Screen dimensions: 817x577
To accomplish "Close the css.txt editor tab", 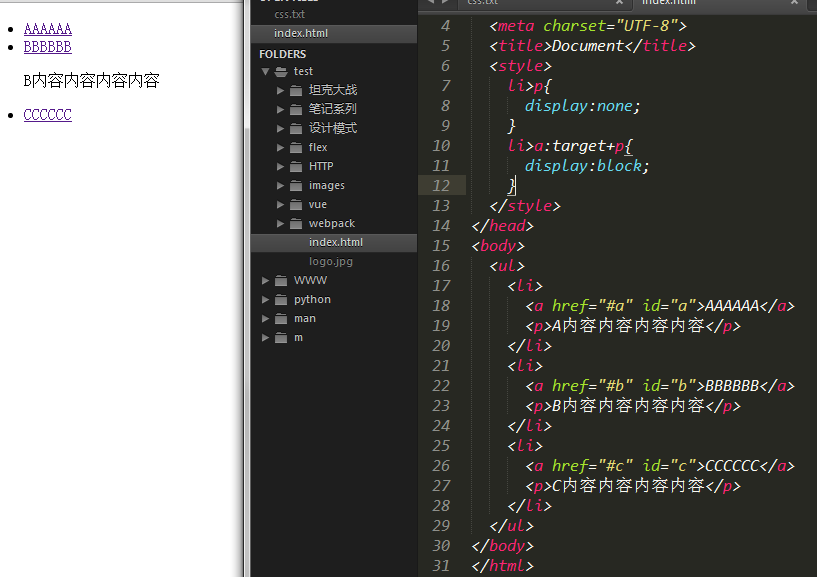I will [x=619, y=3].
